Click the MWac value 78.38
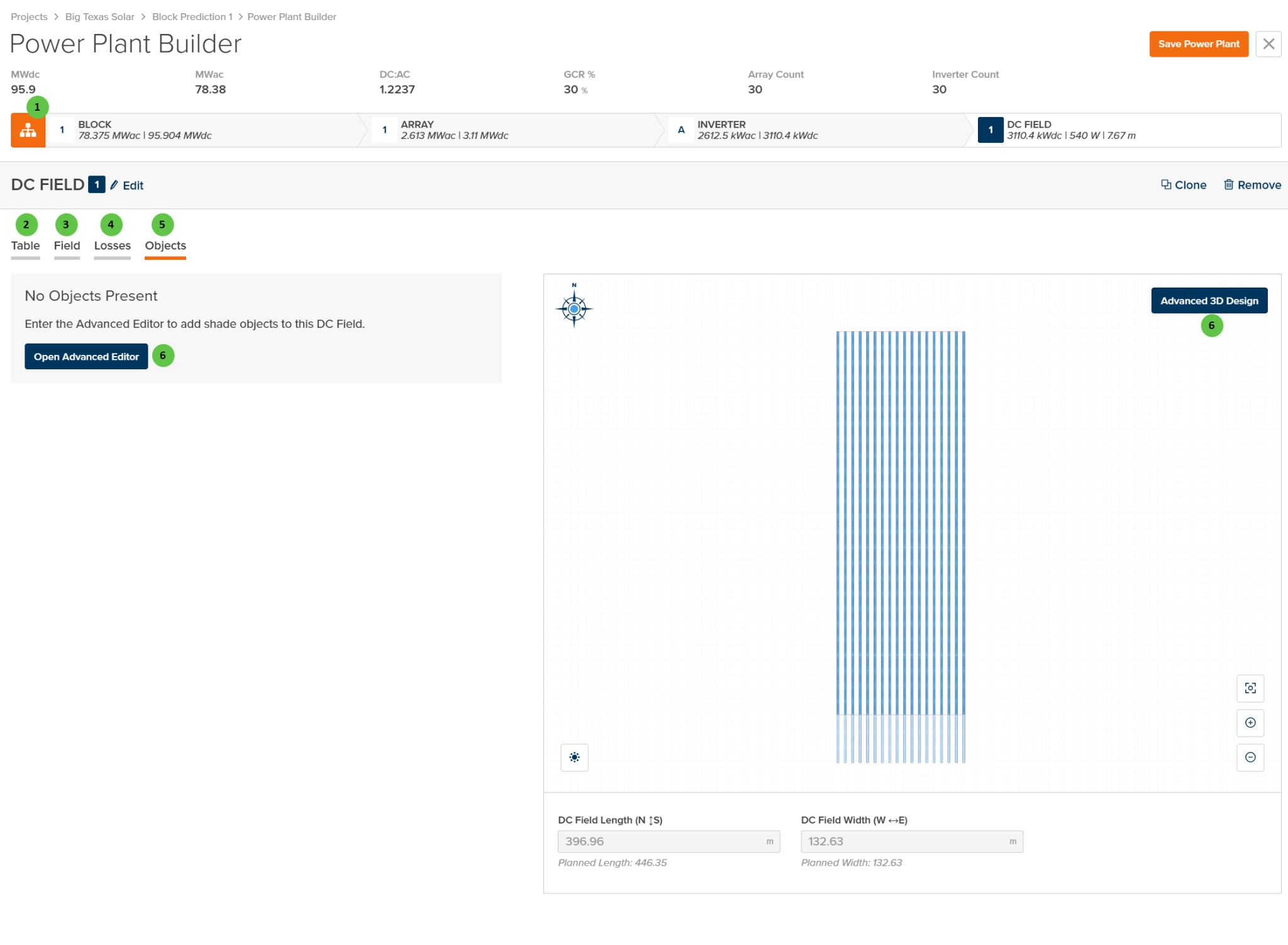 point(210,89)
